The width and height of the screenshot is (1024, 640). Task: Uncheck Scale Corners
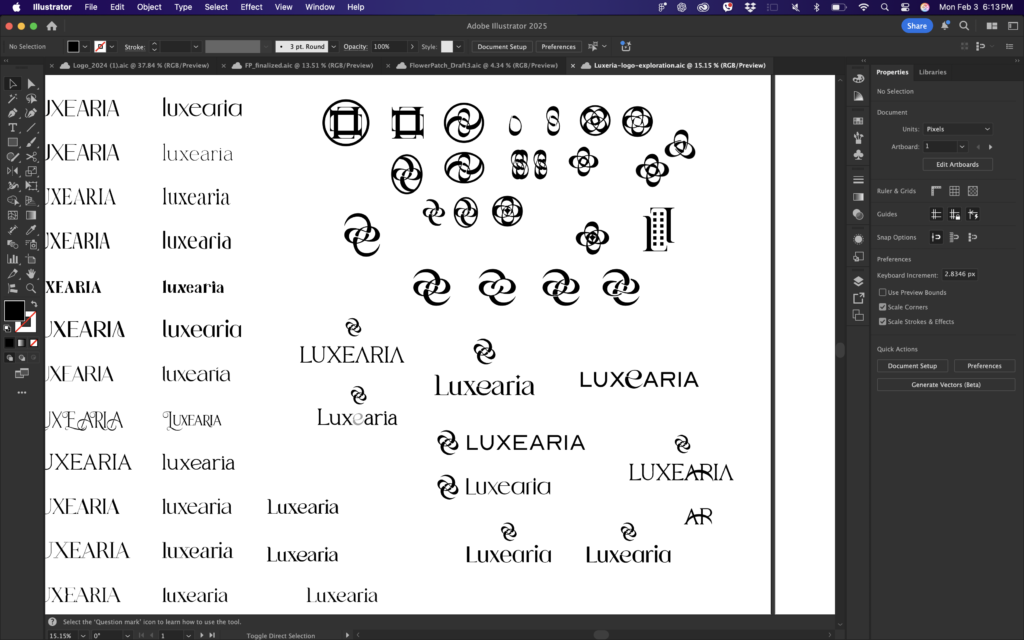point(882,307)
